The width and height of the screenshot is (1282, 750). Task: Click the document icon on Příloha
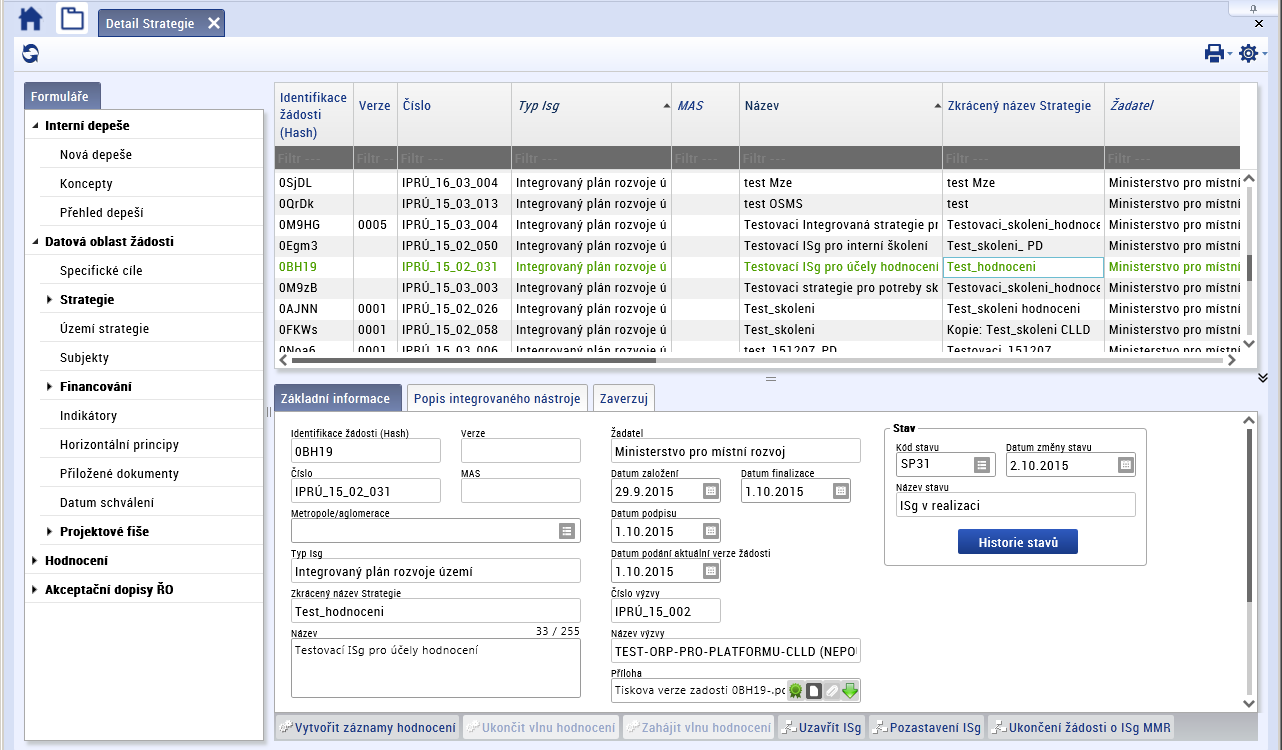(814, 690)
